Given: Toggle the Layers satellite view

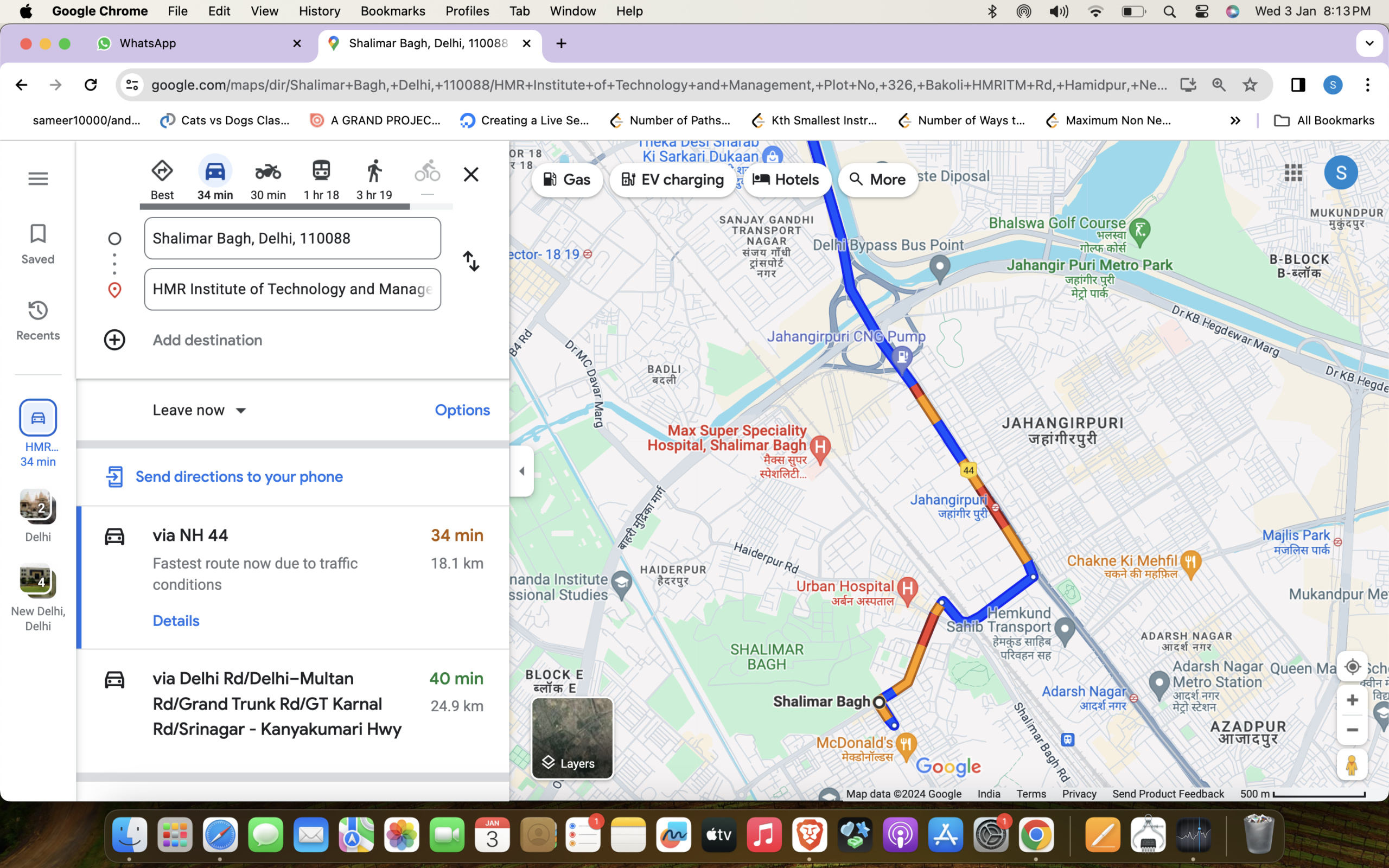Looking at the screenshot, I should coord(572,738).
